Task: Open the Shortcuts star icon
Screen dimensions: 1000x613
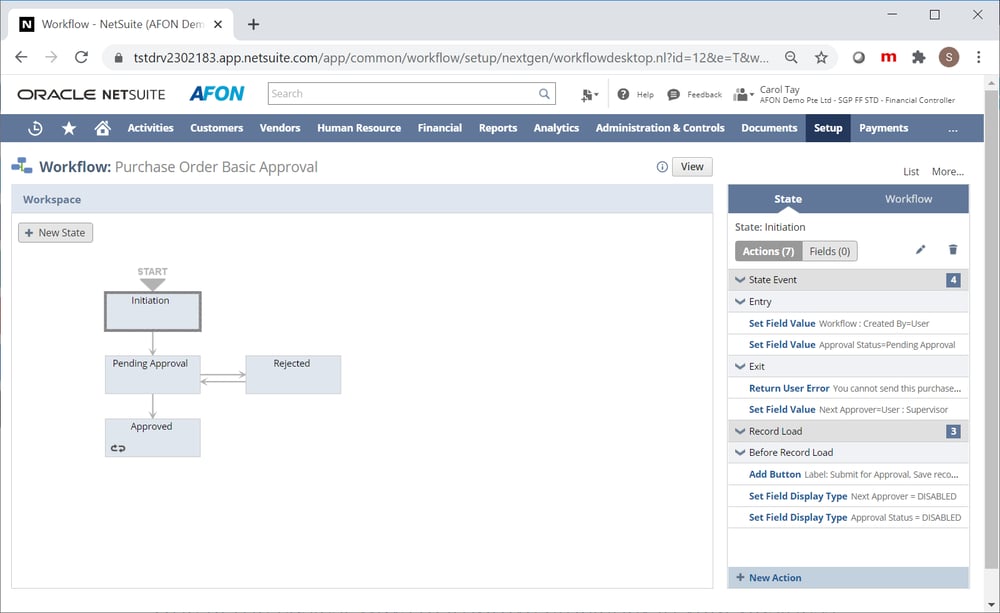Action: click(x=69, y=128)
